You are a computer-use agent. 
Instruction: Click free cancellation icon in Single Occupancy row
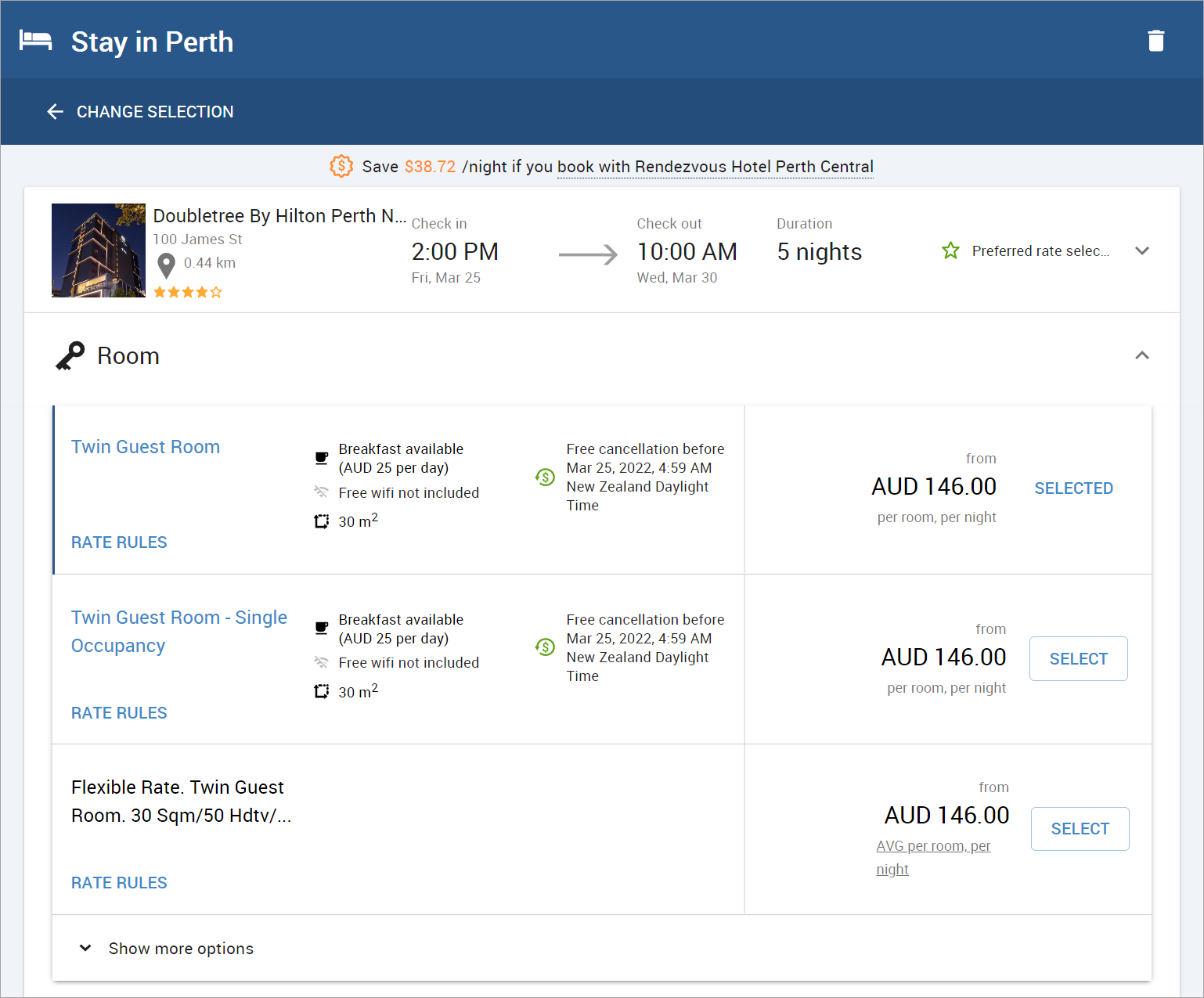(545, 647)
